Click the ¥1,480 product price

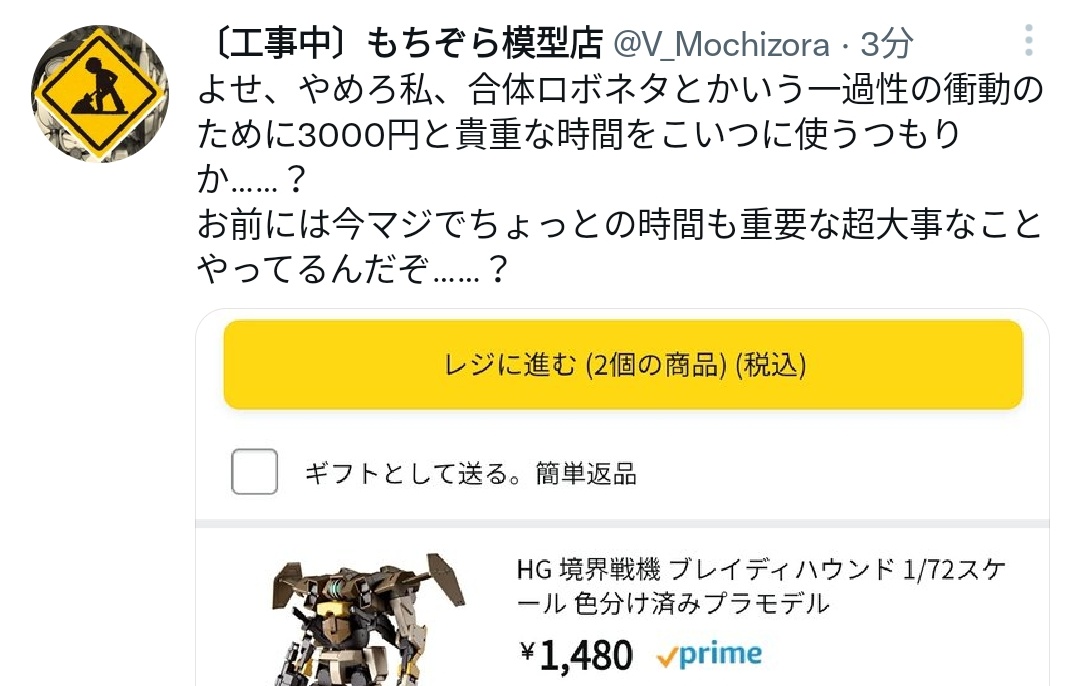click(576, 654)
